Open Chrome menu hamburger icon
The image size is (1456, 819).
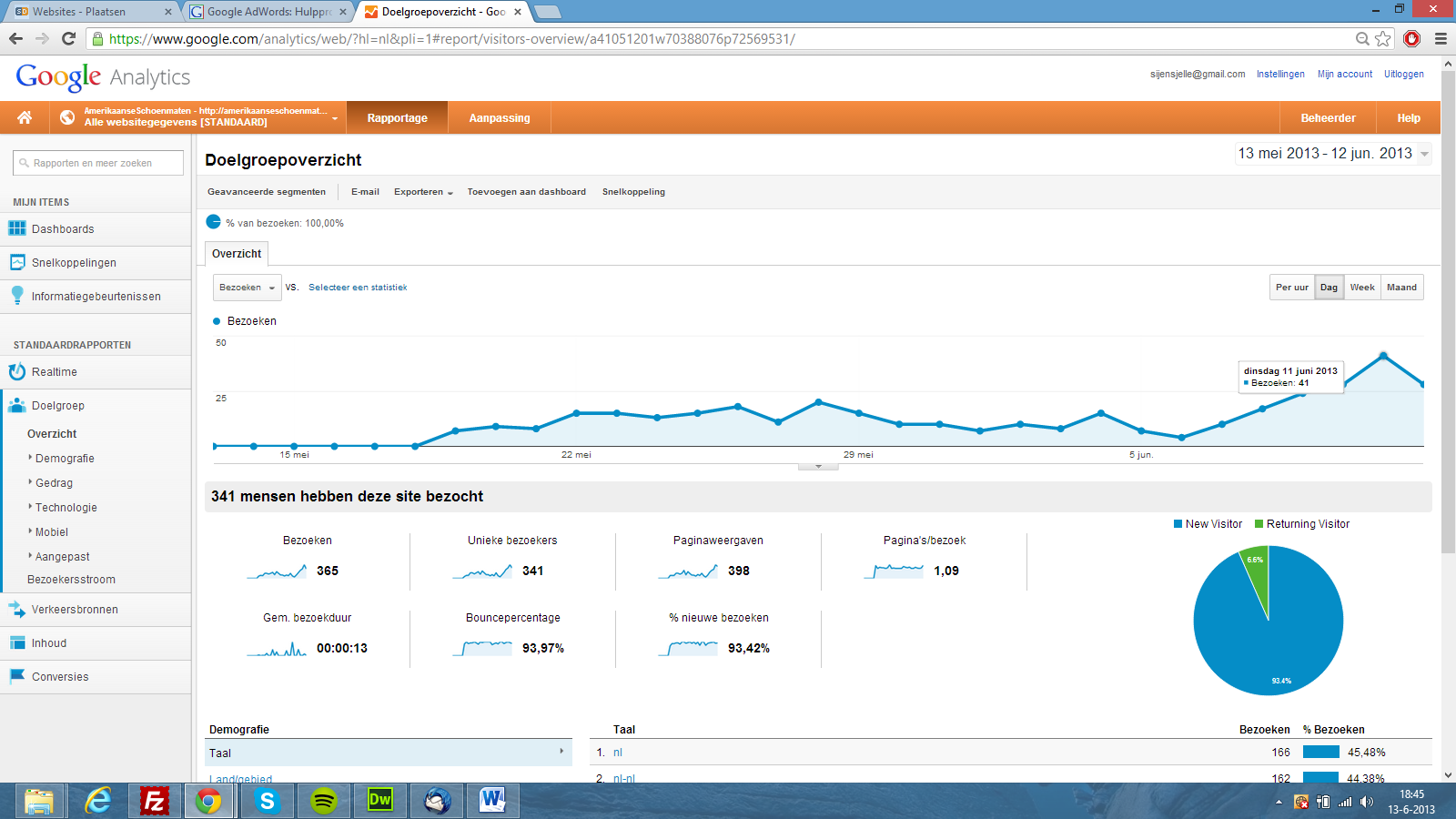click(1441, 38)
